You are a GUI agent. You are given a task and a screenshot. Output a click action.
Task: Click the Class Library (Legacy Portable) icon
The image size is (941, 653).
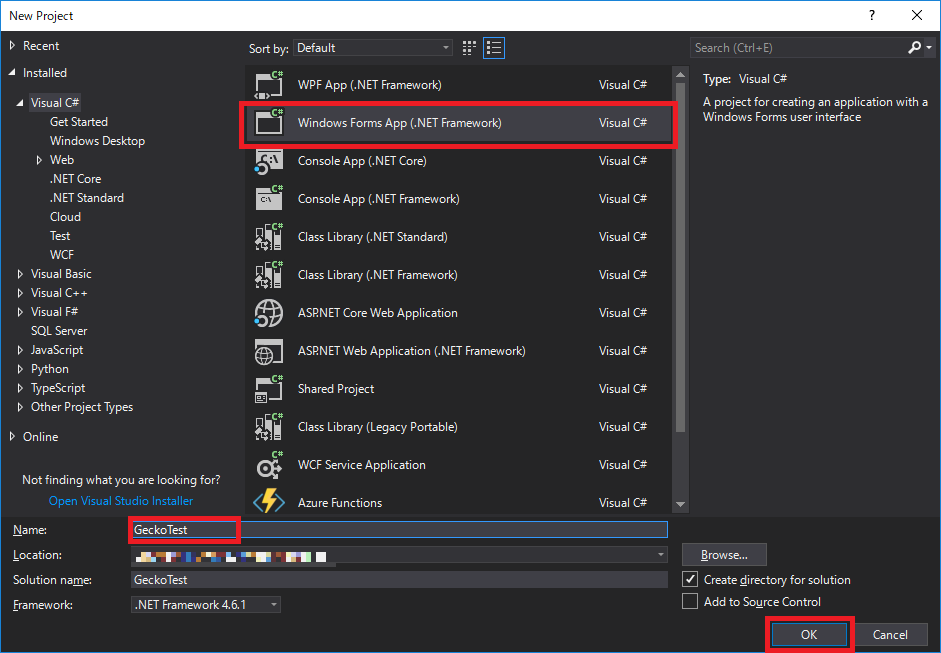click(269, 427)
